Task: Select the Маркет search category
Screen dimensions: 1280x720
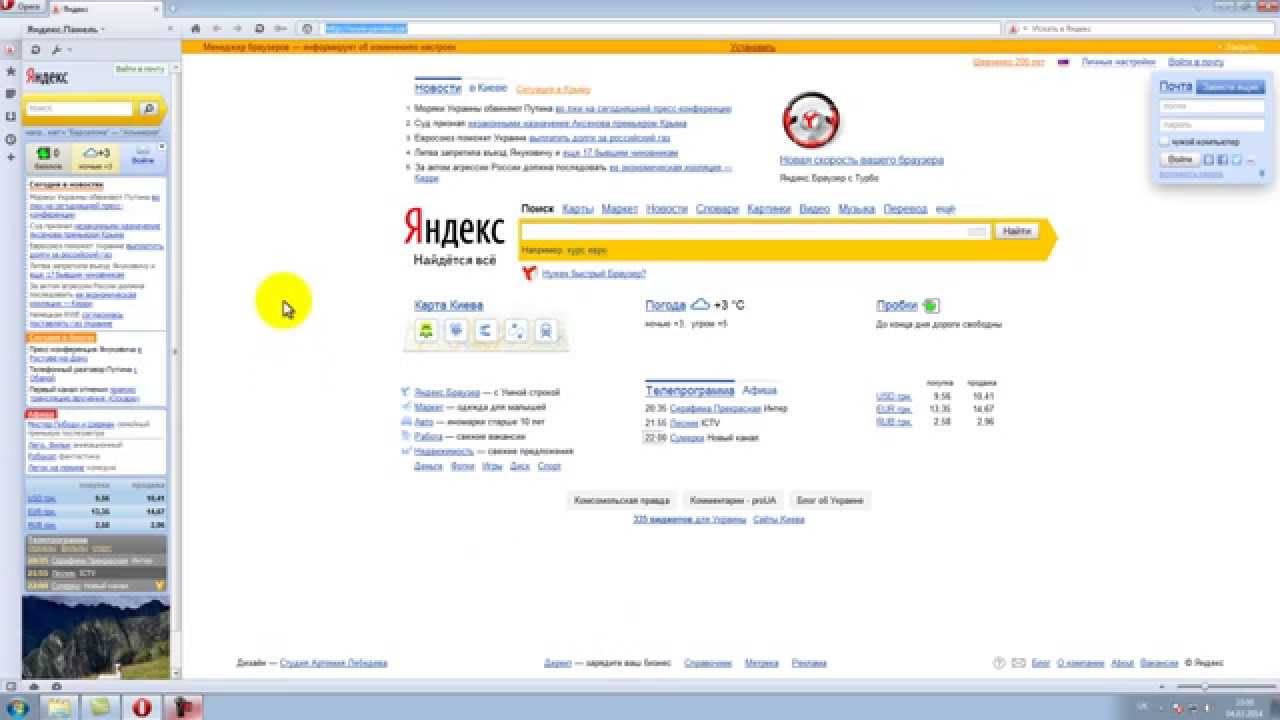Action: coord(620,209)
